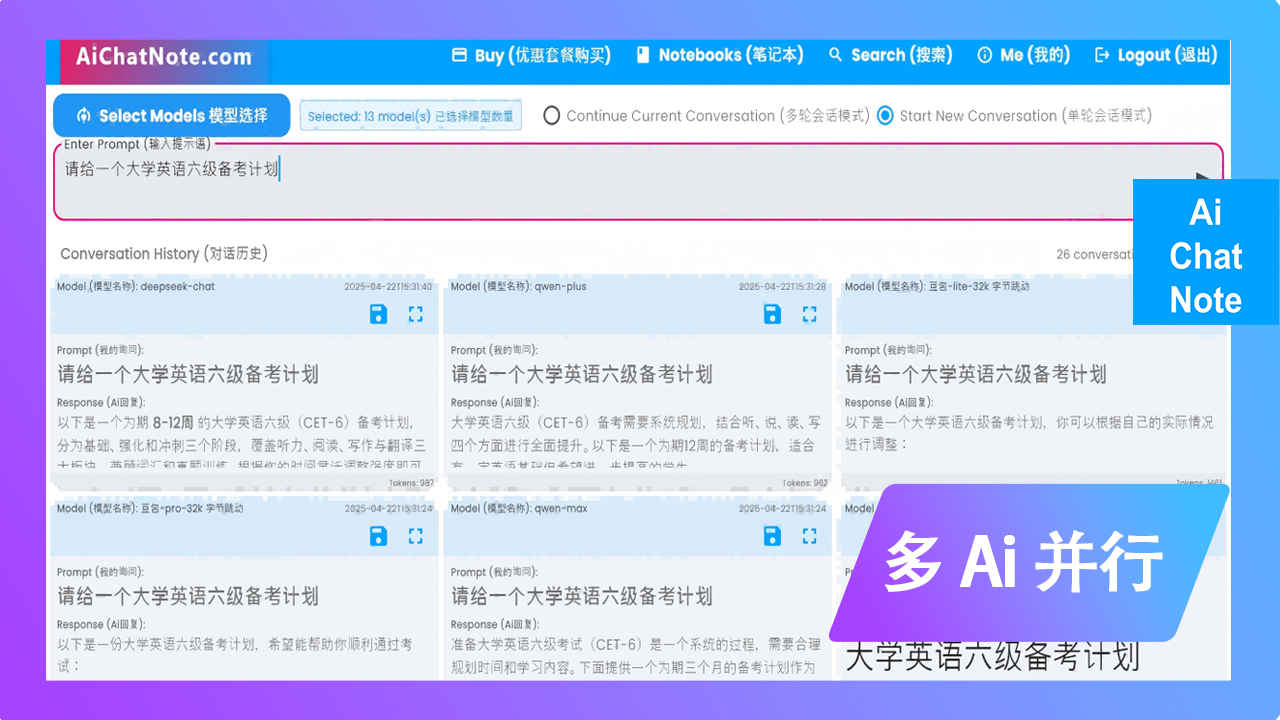Open Search (搜索) in top navigation
The image size is (1280, 720).
[x=890, y=55]
